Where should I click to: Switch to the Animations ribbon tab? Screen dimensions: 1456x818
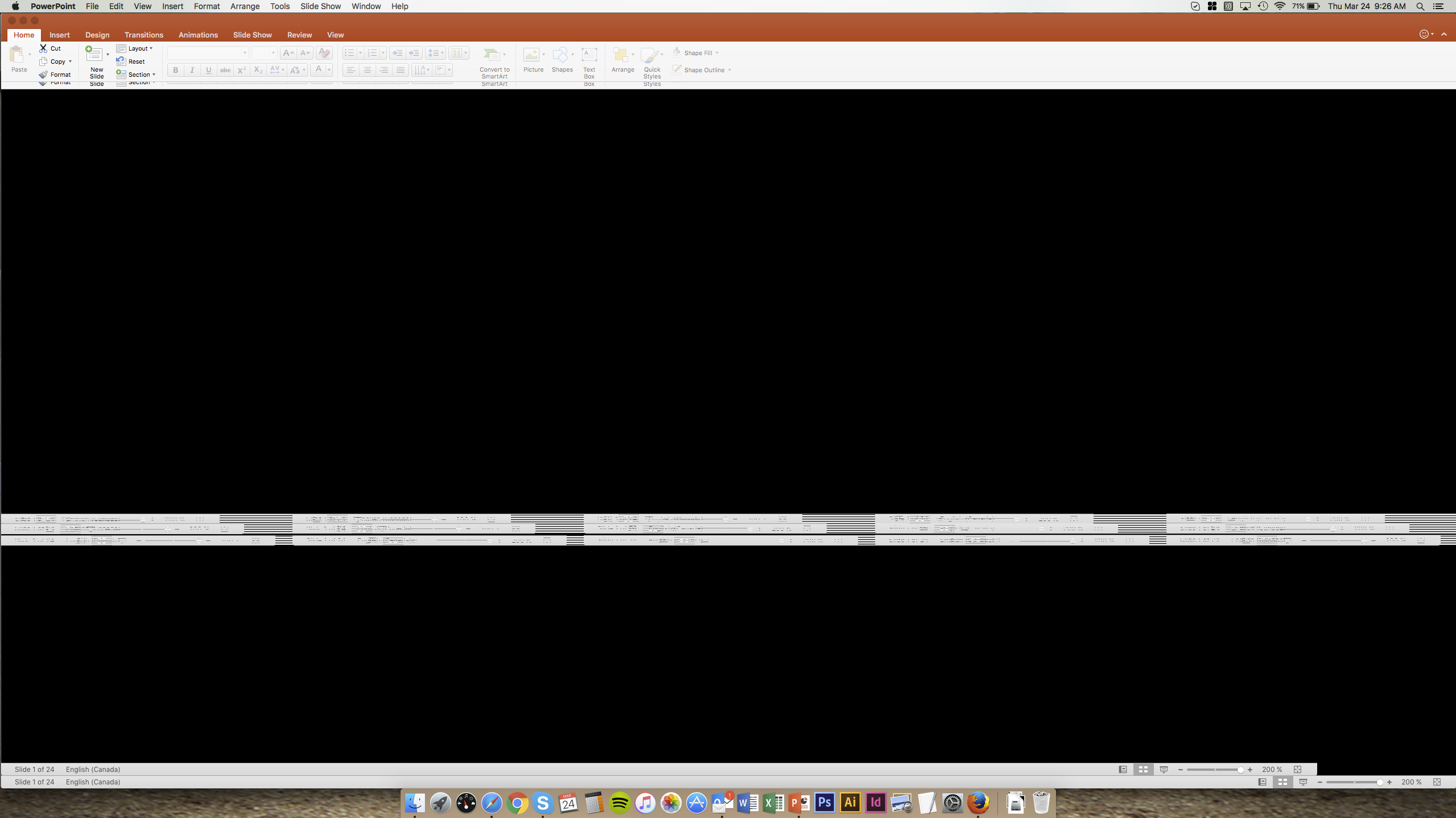click(x=198, y=35)
